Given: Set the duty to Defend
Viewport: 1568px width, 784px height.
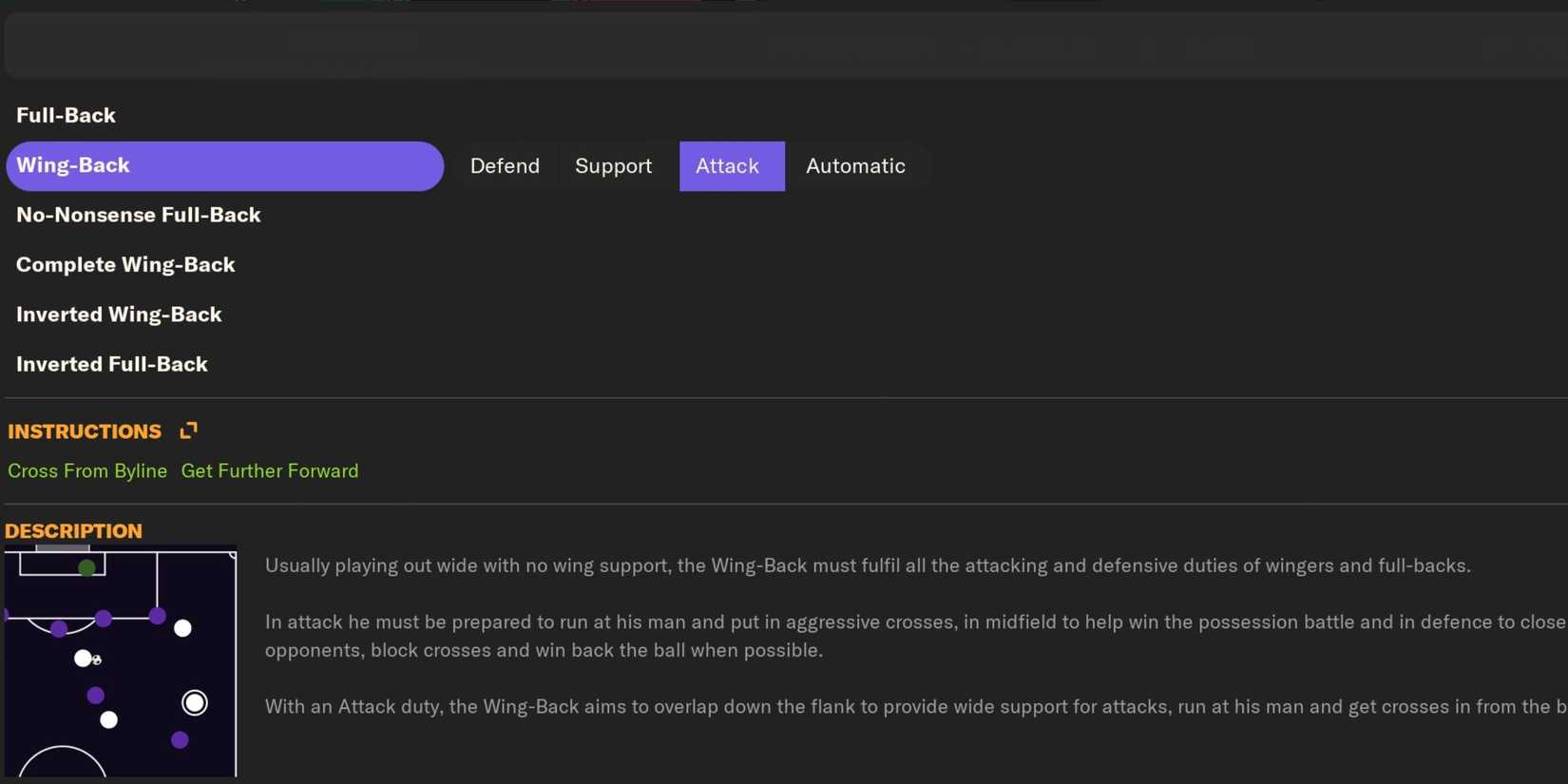Looking at the screenshot, I should pyautogui.click(x=505, y=165).
